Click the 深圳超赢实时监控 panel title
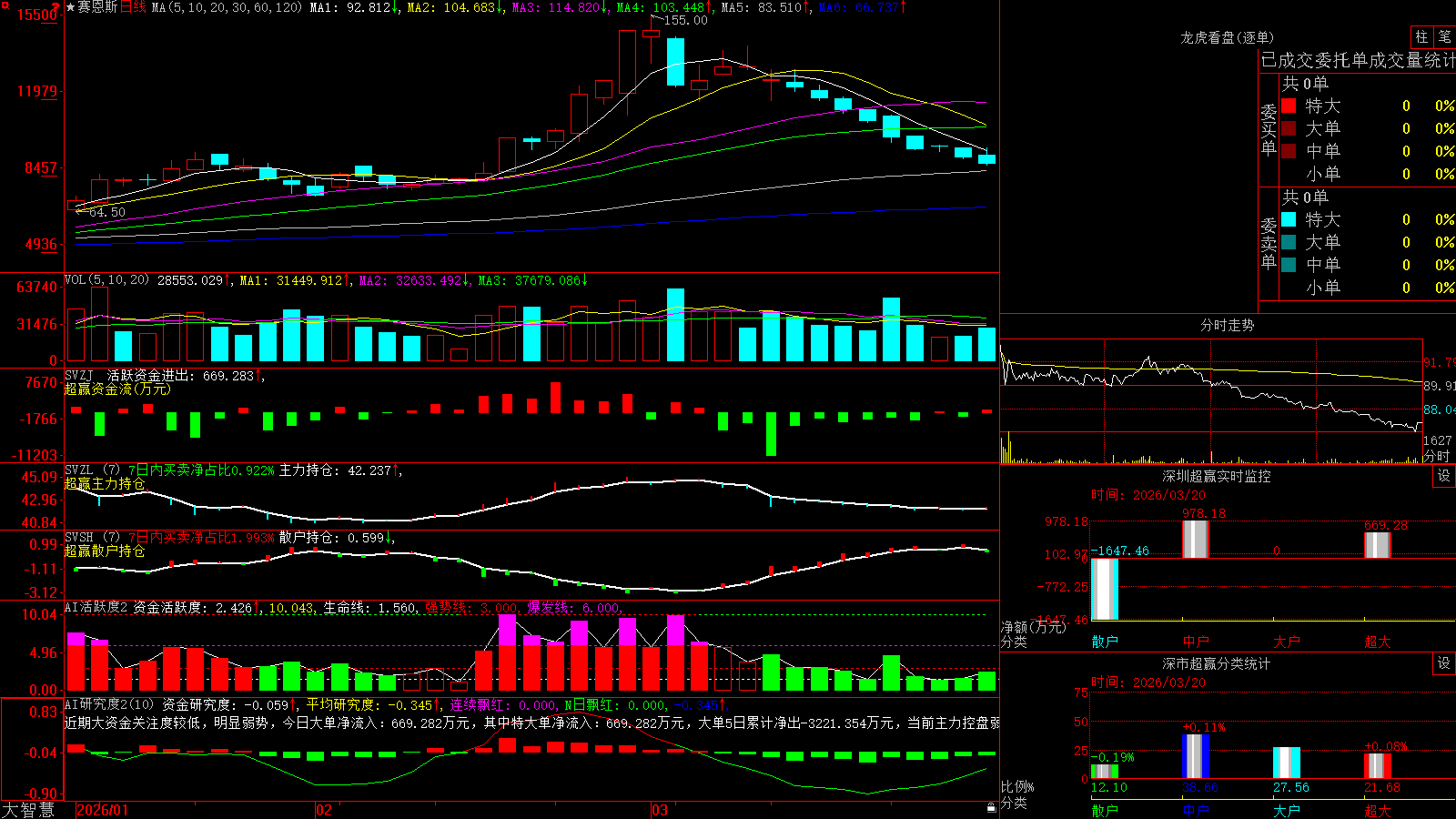The image size is (1456, 819). [x=1216, y=476]
